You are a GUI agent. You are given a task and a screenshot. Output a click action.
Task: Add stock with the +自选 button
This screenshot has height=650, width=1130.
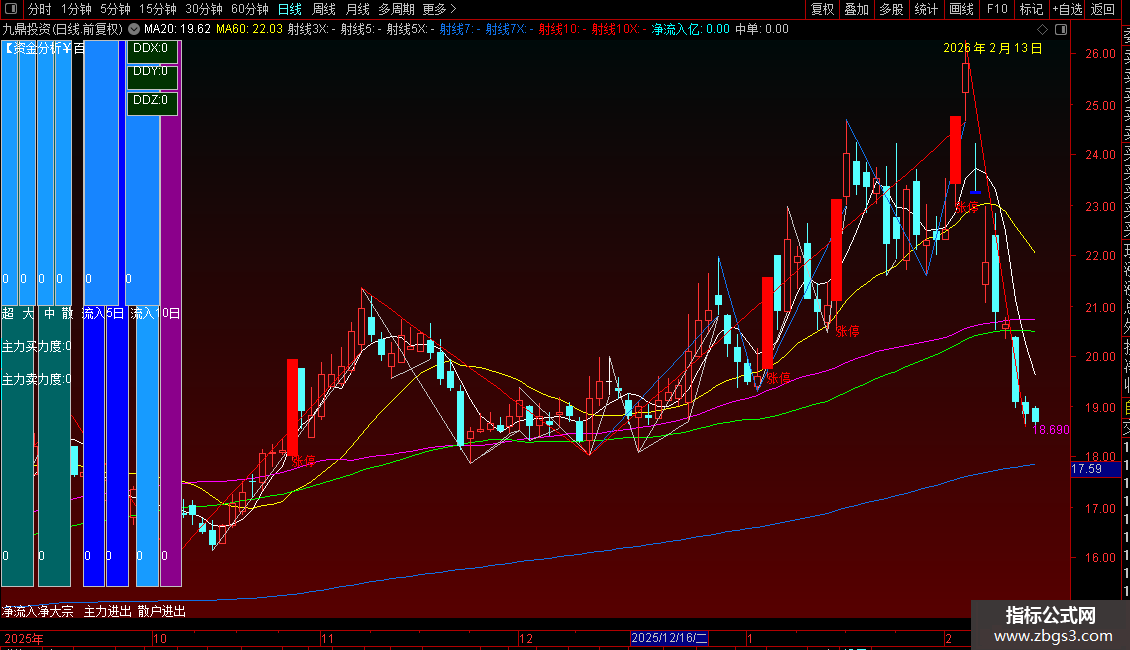(1067, 9)
